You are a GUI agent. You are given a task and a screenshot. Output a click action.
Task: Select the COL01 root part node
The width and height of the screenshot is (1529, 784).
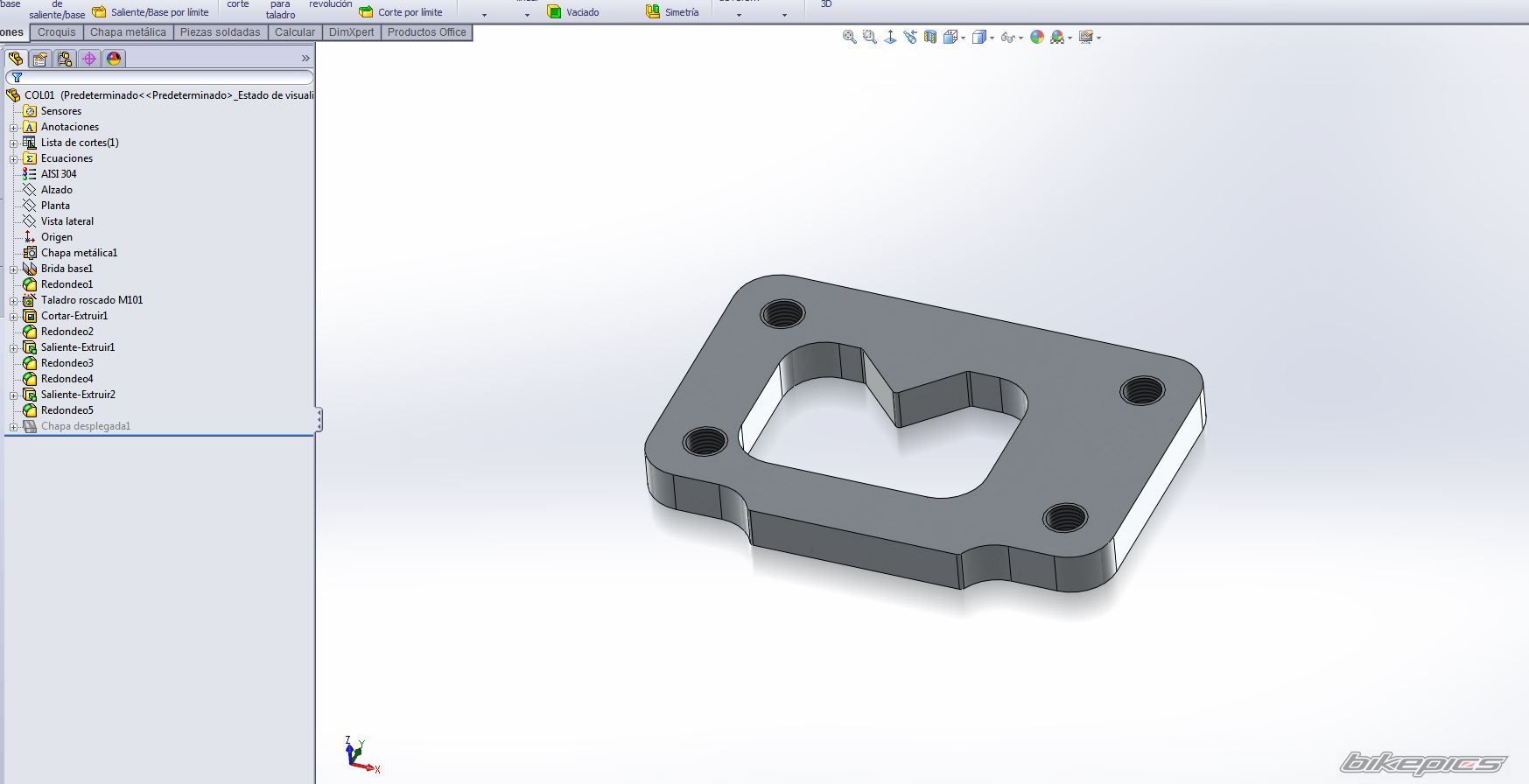coord(160,95)
